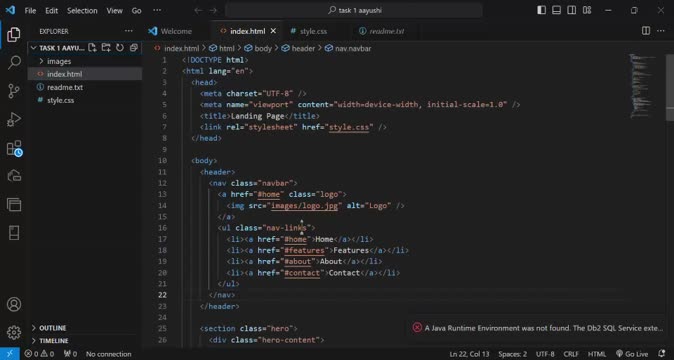The height and width of the screenshot is (360, 674).
Task: Click the New Folder icon in Explorer
Action: pyautogui.click(x=106, y=48)
